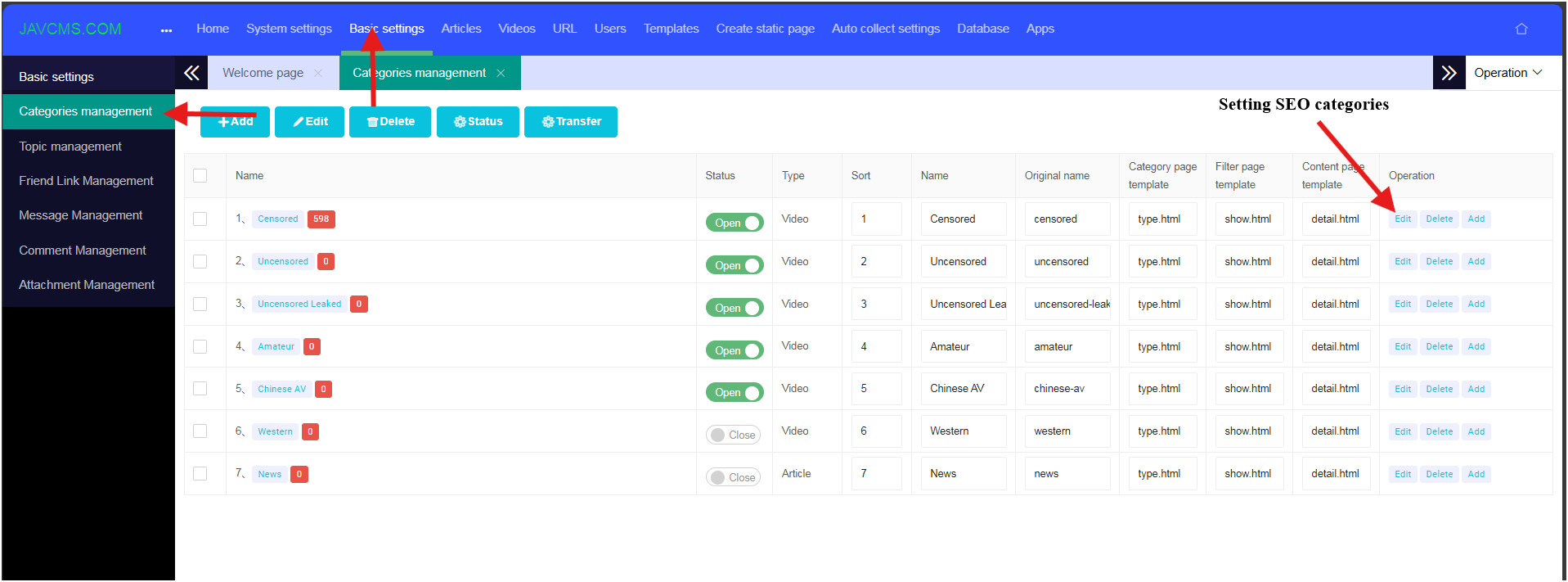Select the Amateur row checkbox

click(200, 347)
